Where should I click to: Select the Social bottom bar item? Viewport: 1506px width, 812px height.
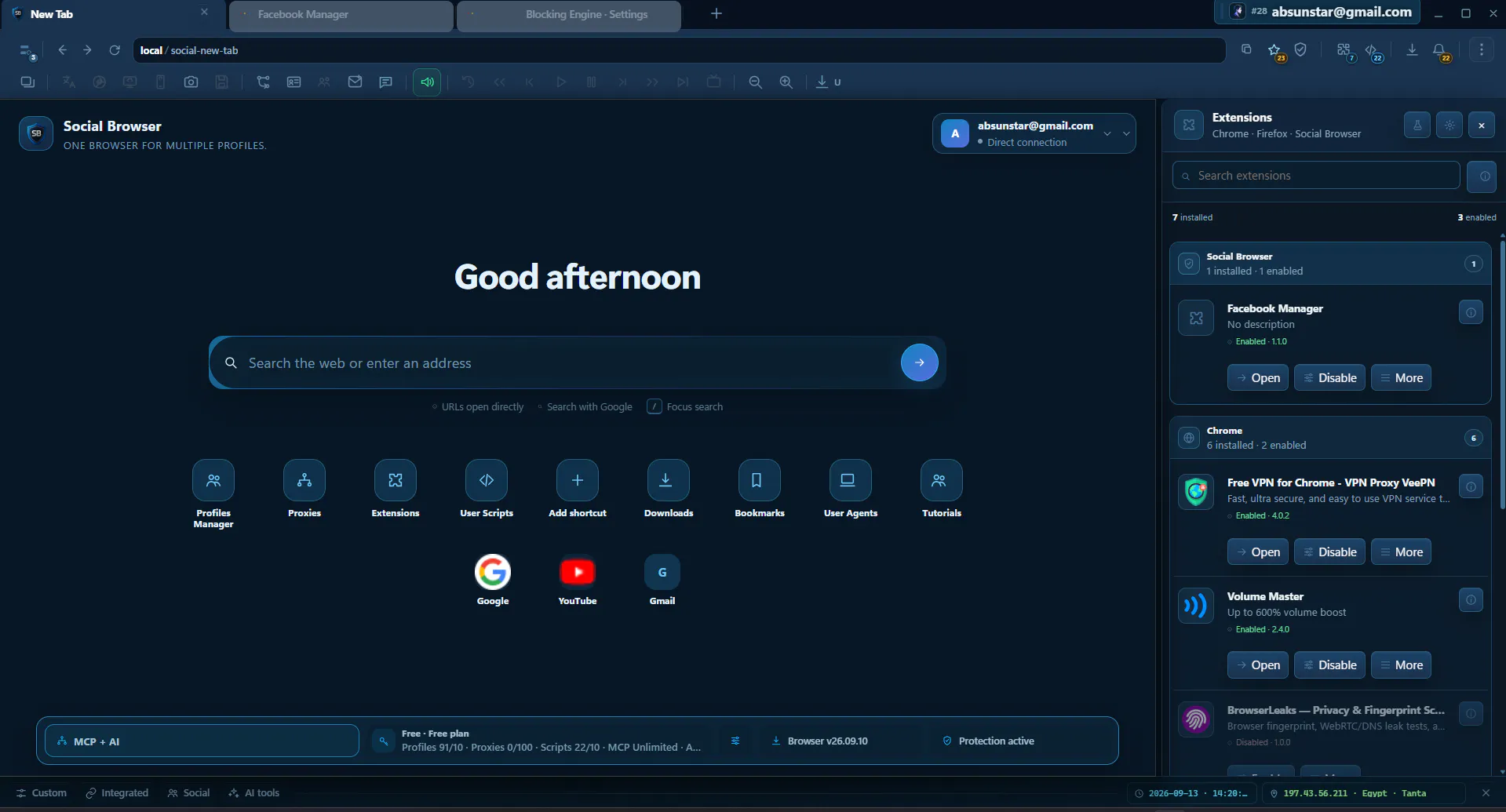click(188, 793)
